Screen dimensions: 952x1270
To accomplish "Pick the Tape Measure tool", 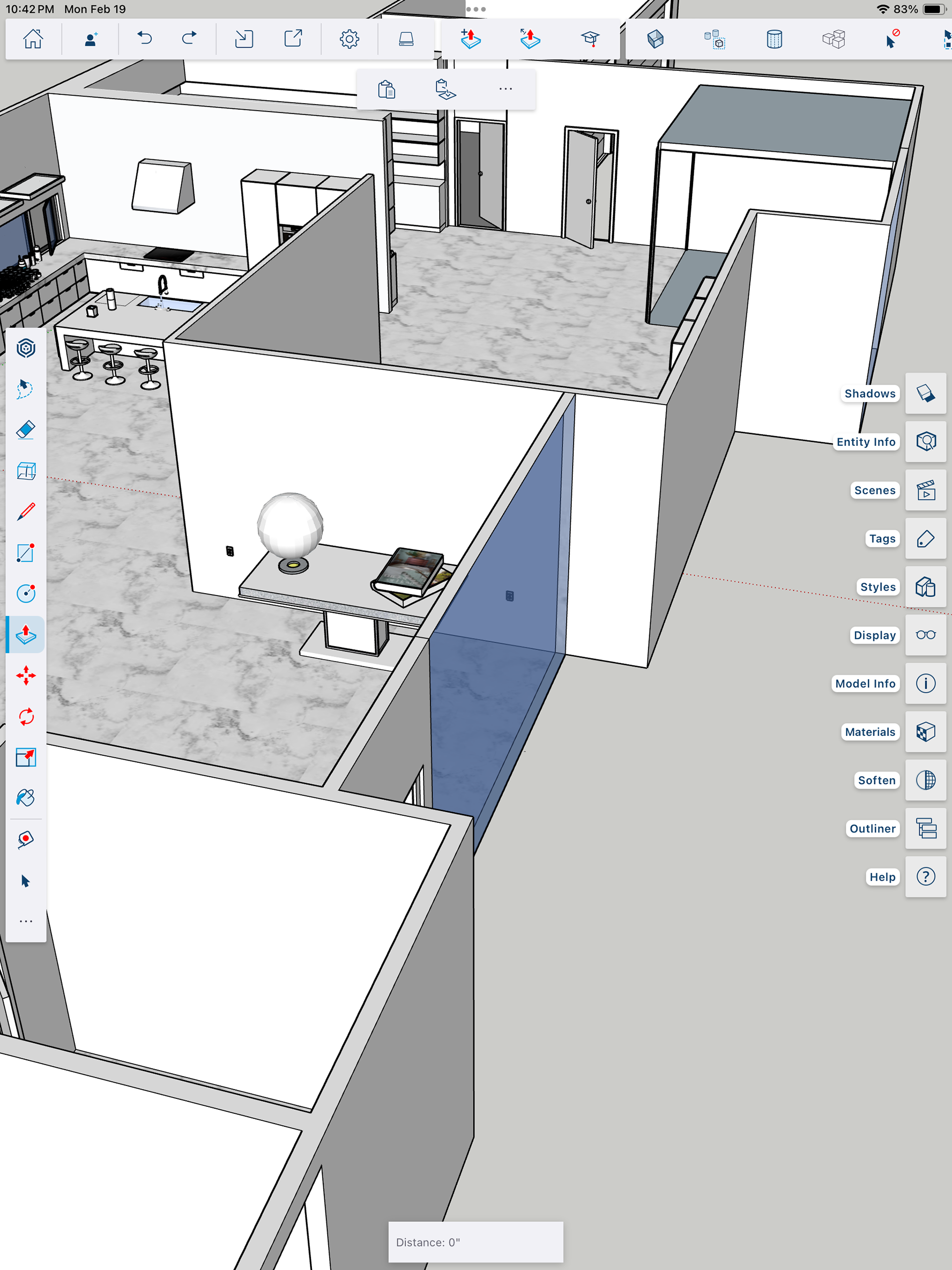I will tap(26, 840).
